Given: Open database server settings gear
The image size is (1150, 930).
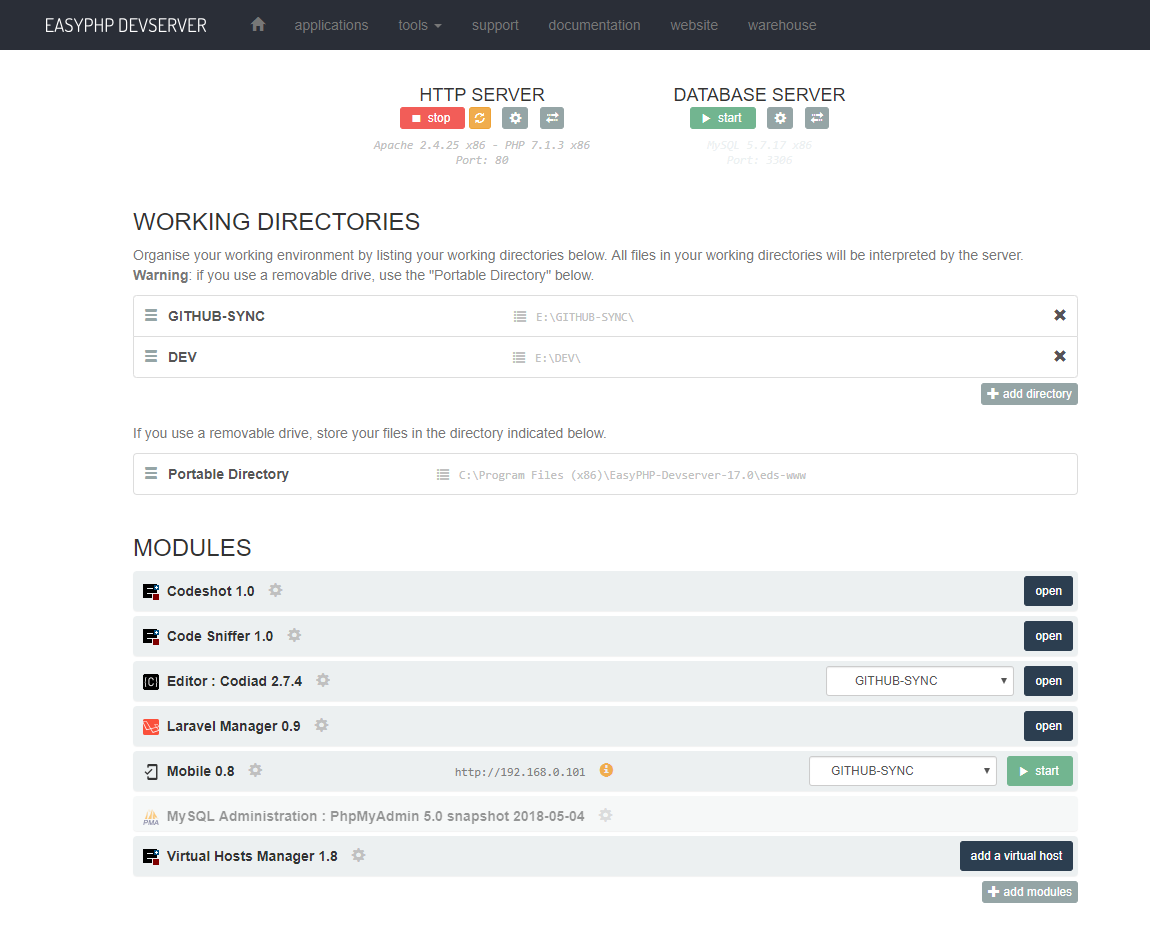Looking at the screenshot, I should tap(780, 118).
